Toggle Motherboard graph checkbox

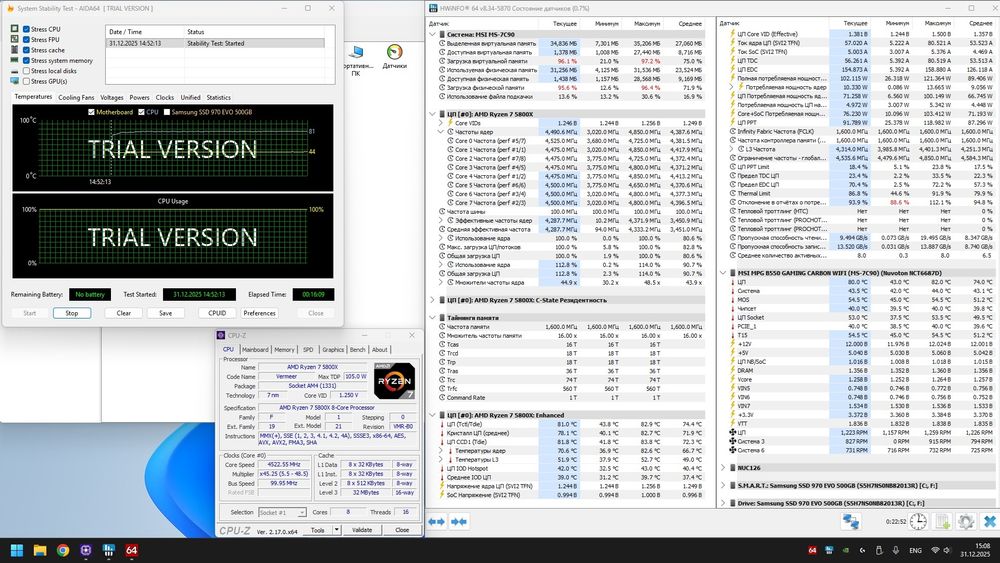(91, 112)
